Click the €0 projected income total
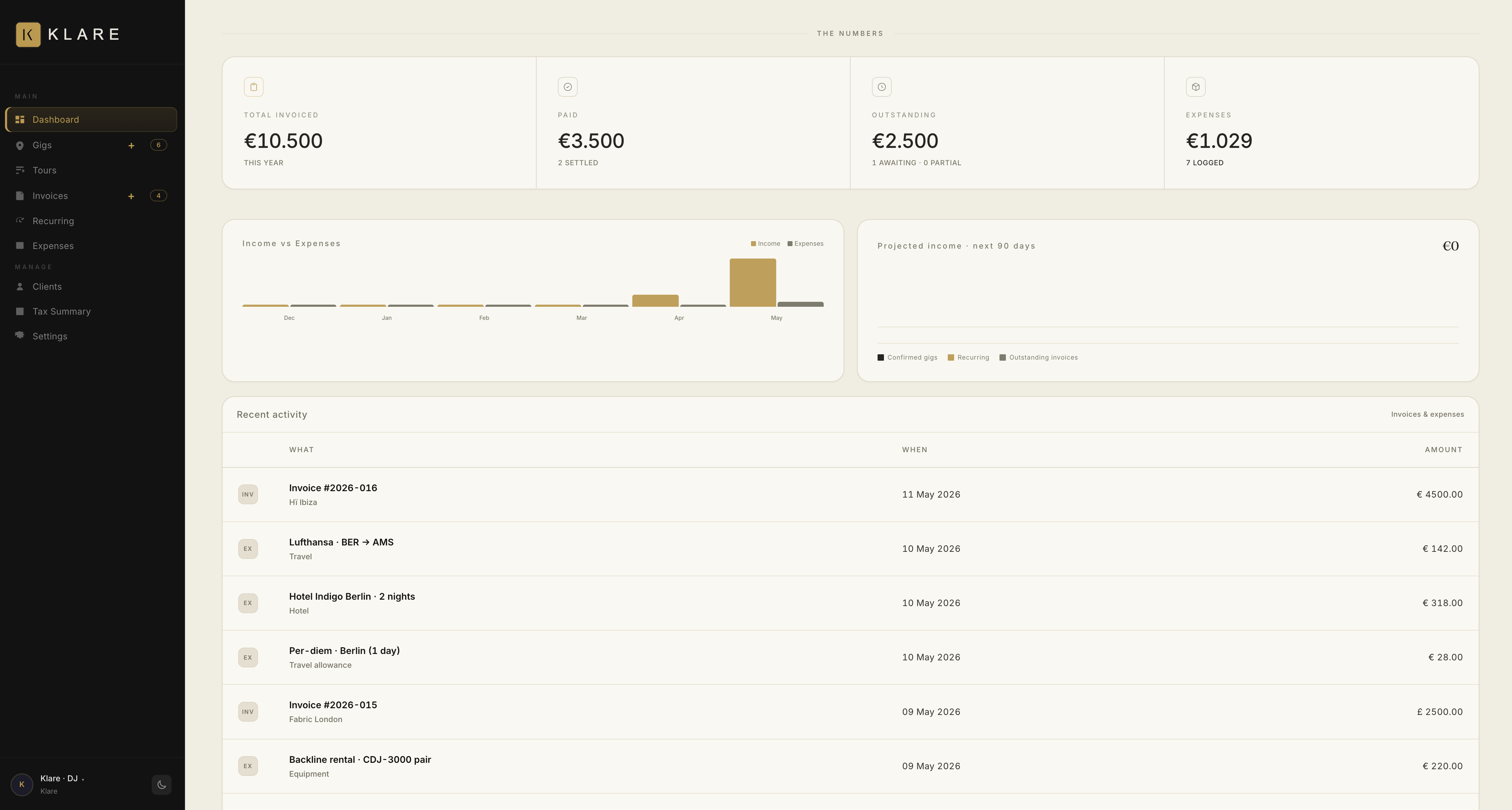1512x810 pixels. [1450, 246]
